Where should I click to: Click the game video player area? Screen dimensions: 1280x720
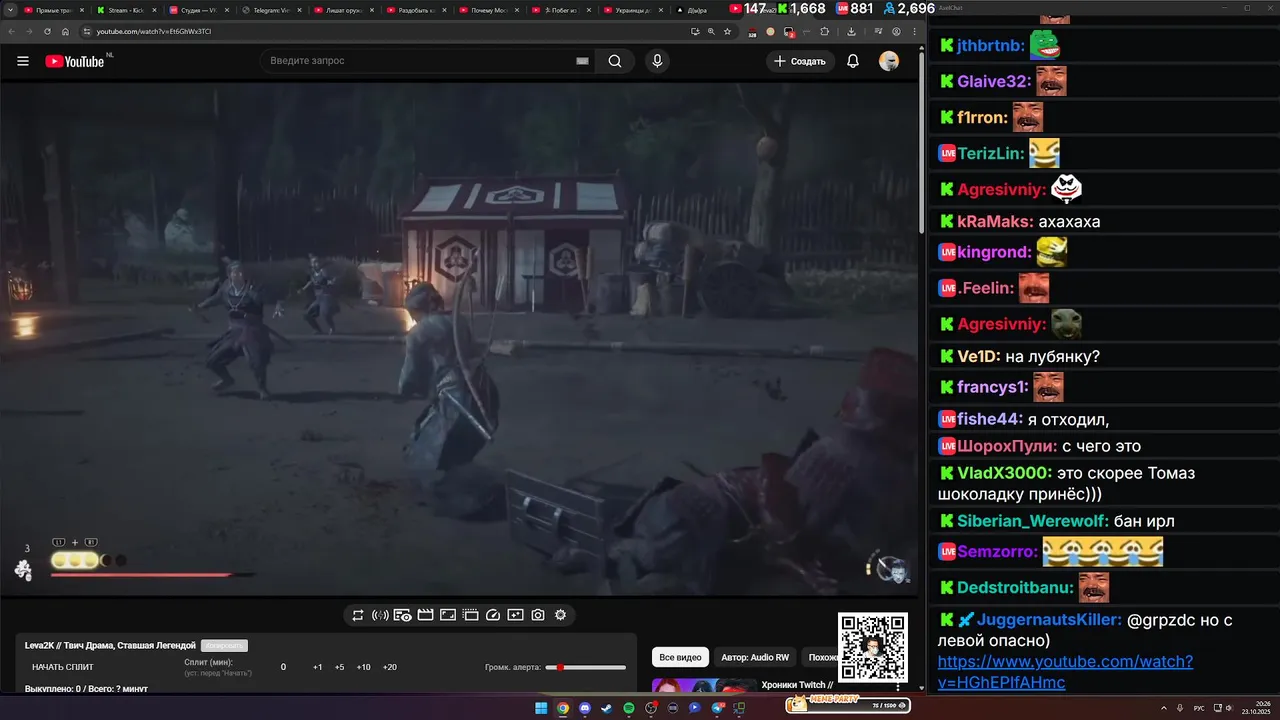point(458,338)
